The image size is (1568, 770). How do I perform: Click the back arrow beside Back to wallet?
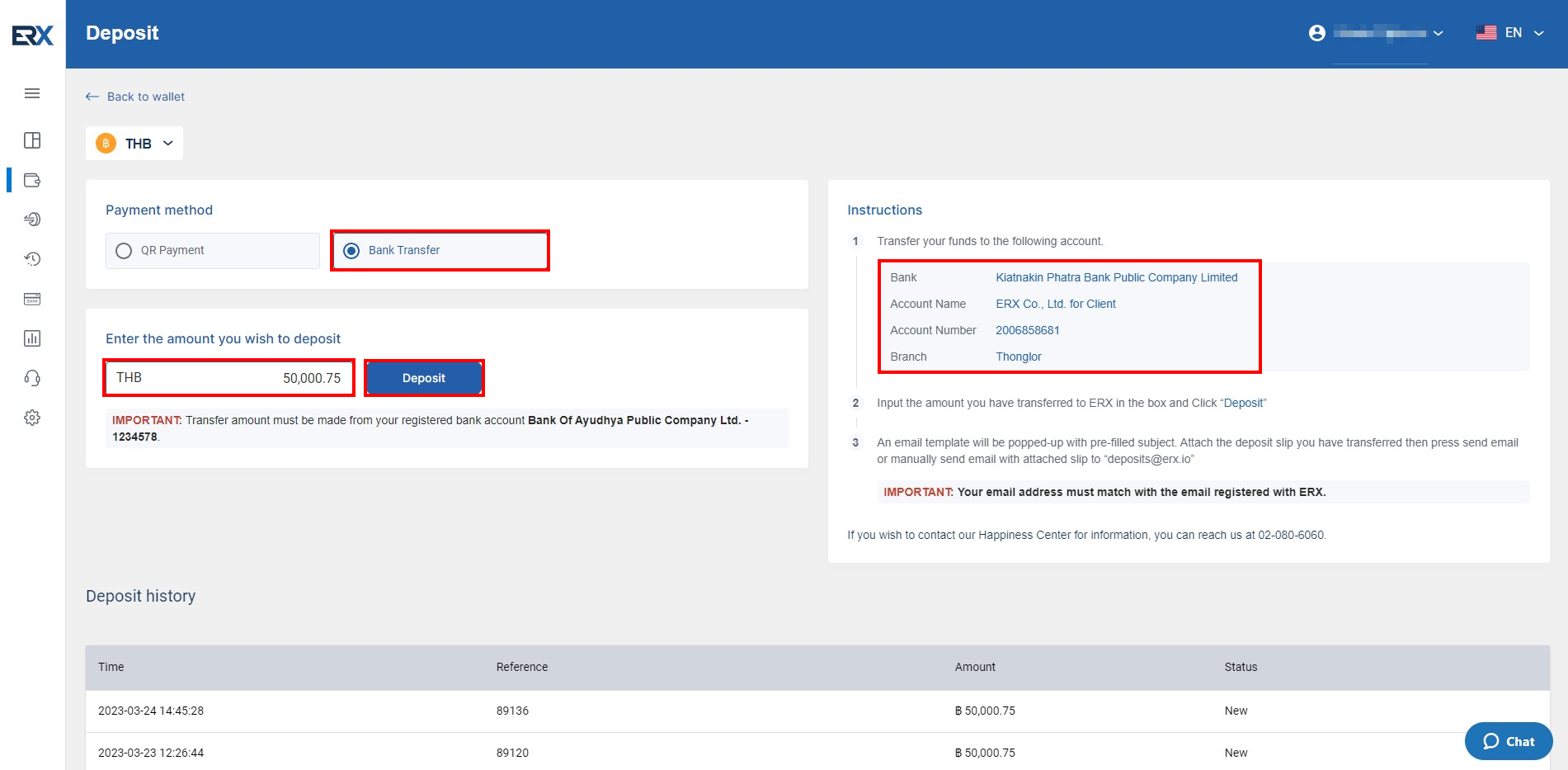(x=92, y=97)
